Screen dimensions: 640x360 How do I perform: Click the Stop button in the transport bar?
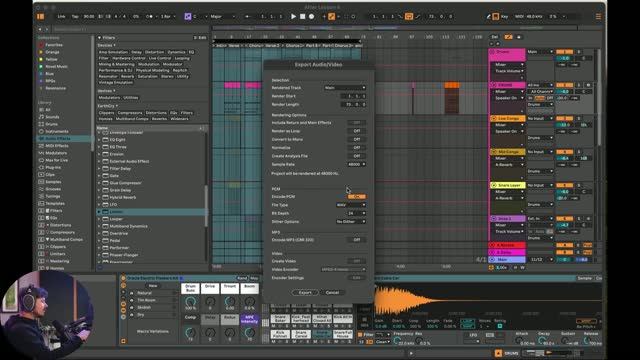302,16
